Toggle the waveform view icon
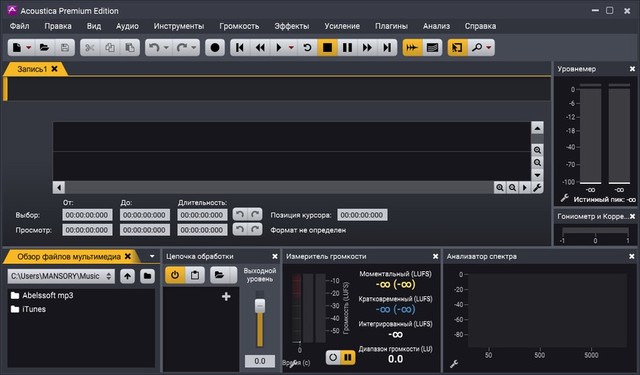The image size is (640, 375). [x=412, y=48]
